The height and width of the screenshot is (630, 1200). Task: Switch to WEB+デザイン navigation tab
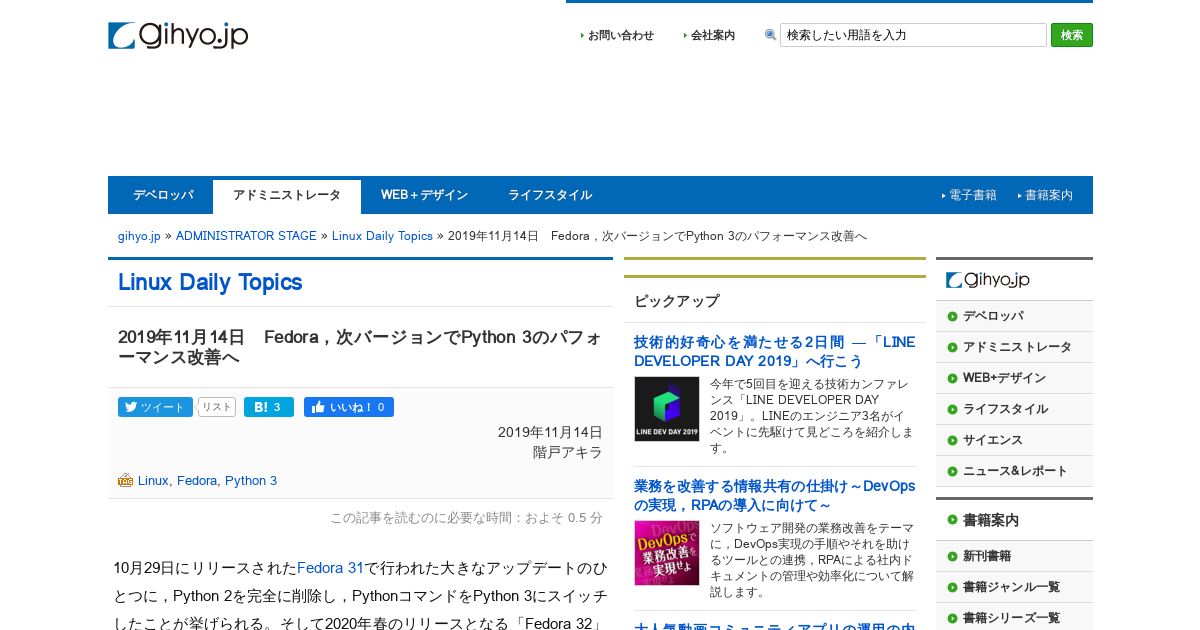point(424,195)
